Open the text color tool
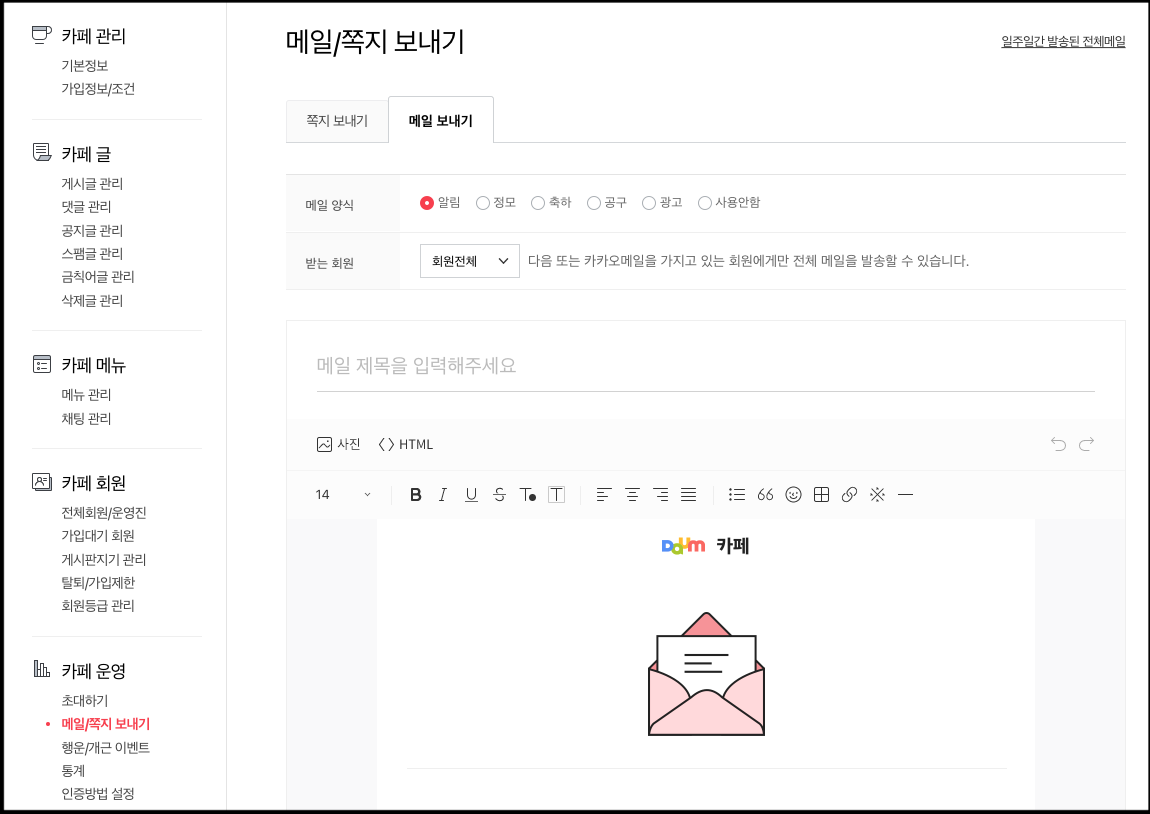Image resolution: width=1150 pixels, height=814 pixels. click(x=527, y=495)
